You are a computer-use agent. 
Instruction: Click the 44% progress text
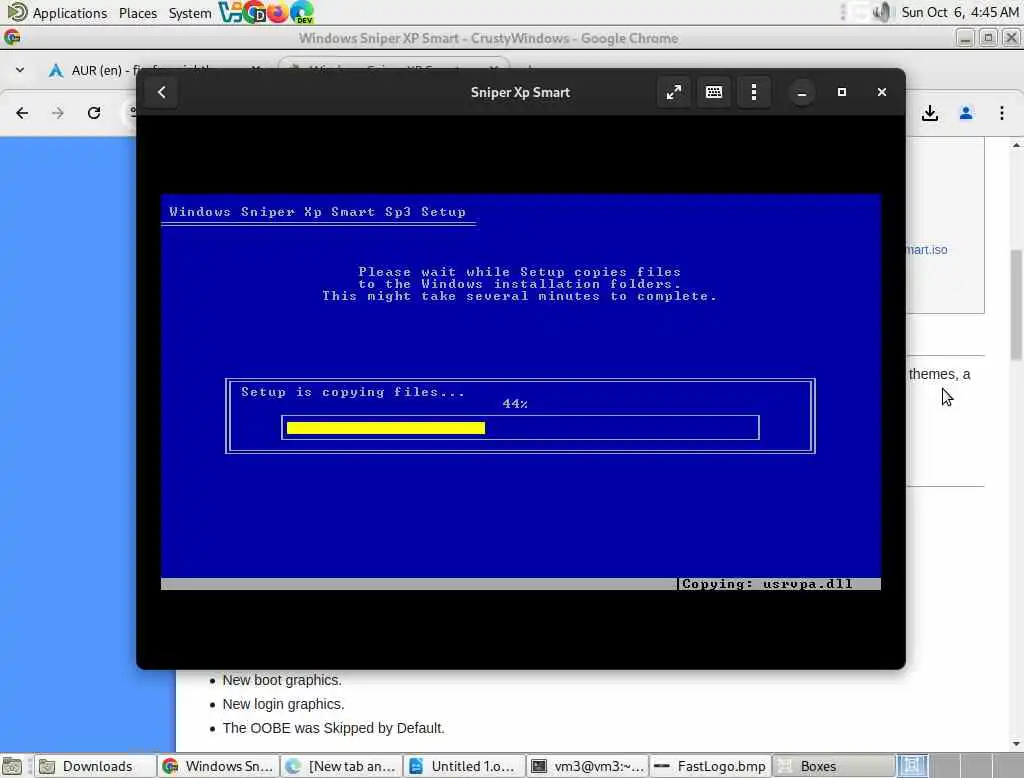[515, 404]
